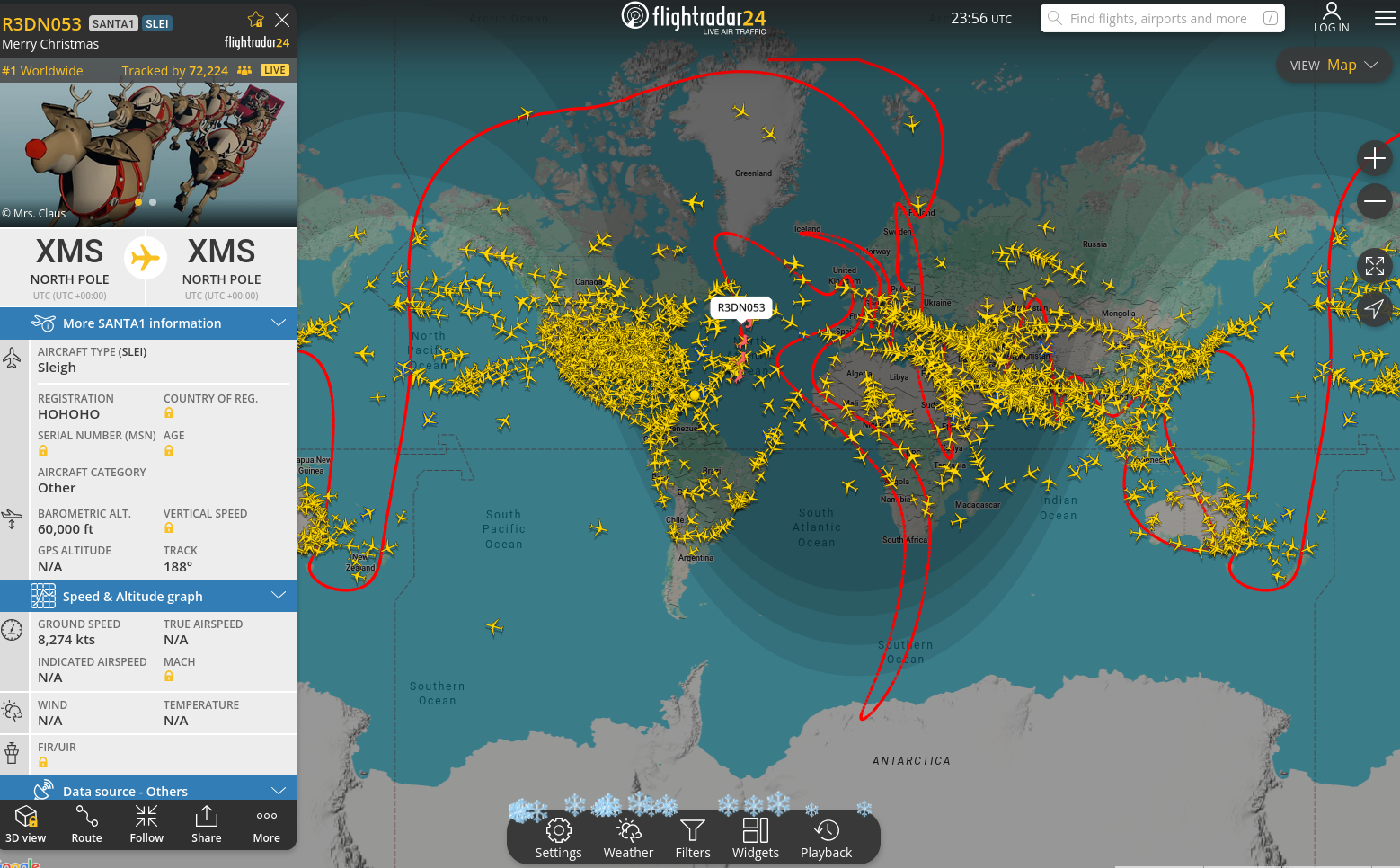The height and width of the screenshot is (868, 1400).
Task: Click the aircraft type value 'Sleigh'
Action: [x=57, y=368]
